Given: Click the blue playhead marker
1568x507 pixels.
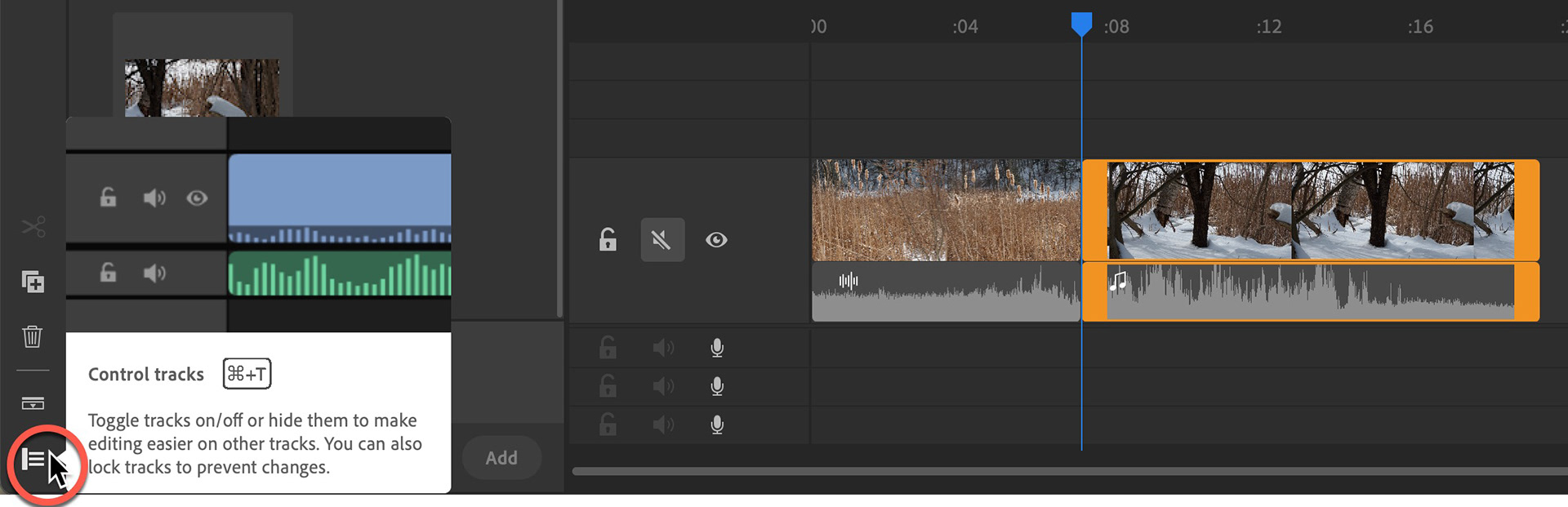Looking at the screenshot, I should point(1081,24).
